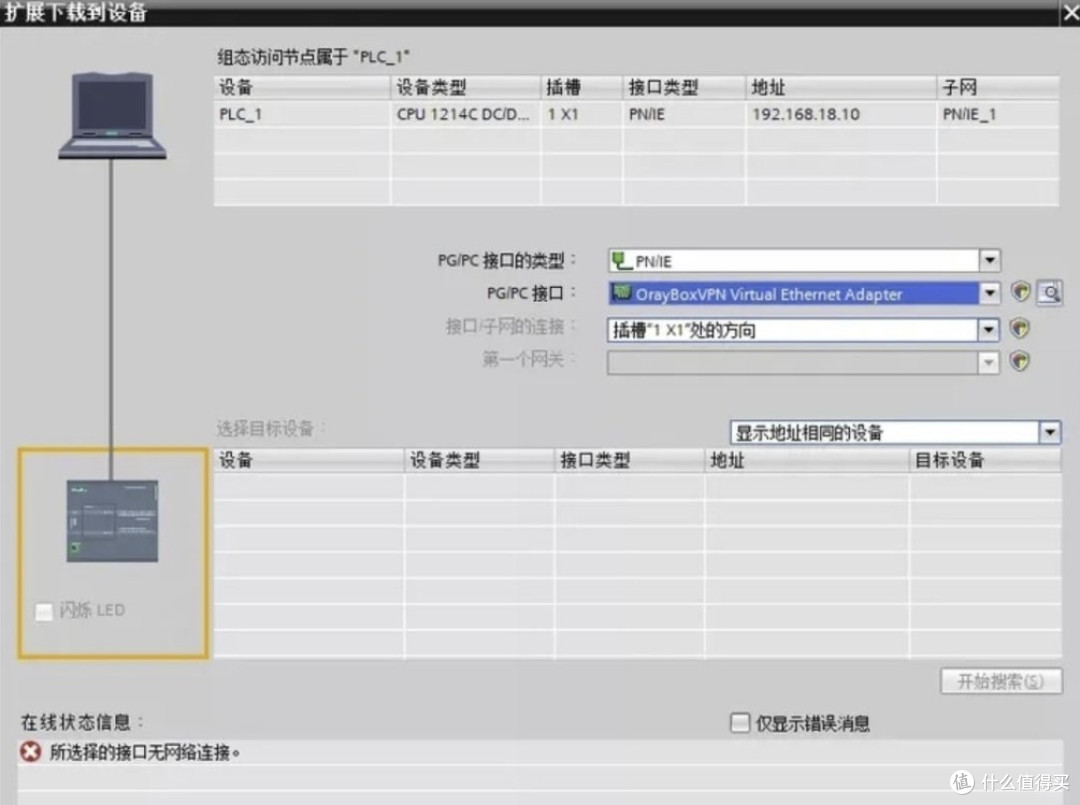Click the OrayBoxVPN Virtual Ethernet Adapter text
Viewport: 1080px width, 805px height.
click(x=769, y=295)
